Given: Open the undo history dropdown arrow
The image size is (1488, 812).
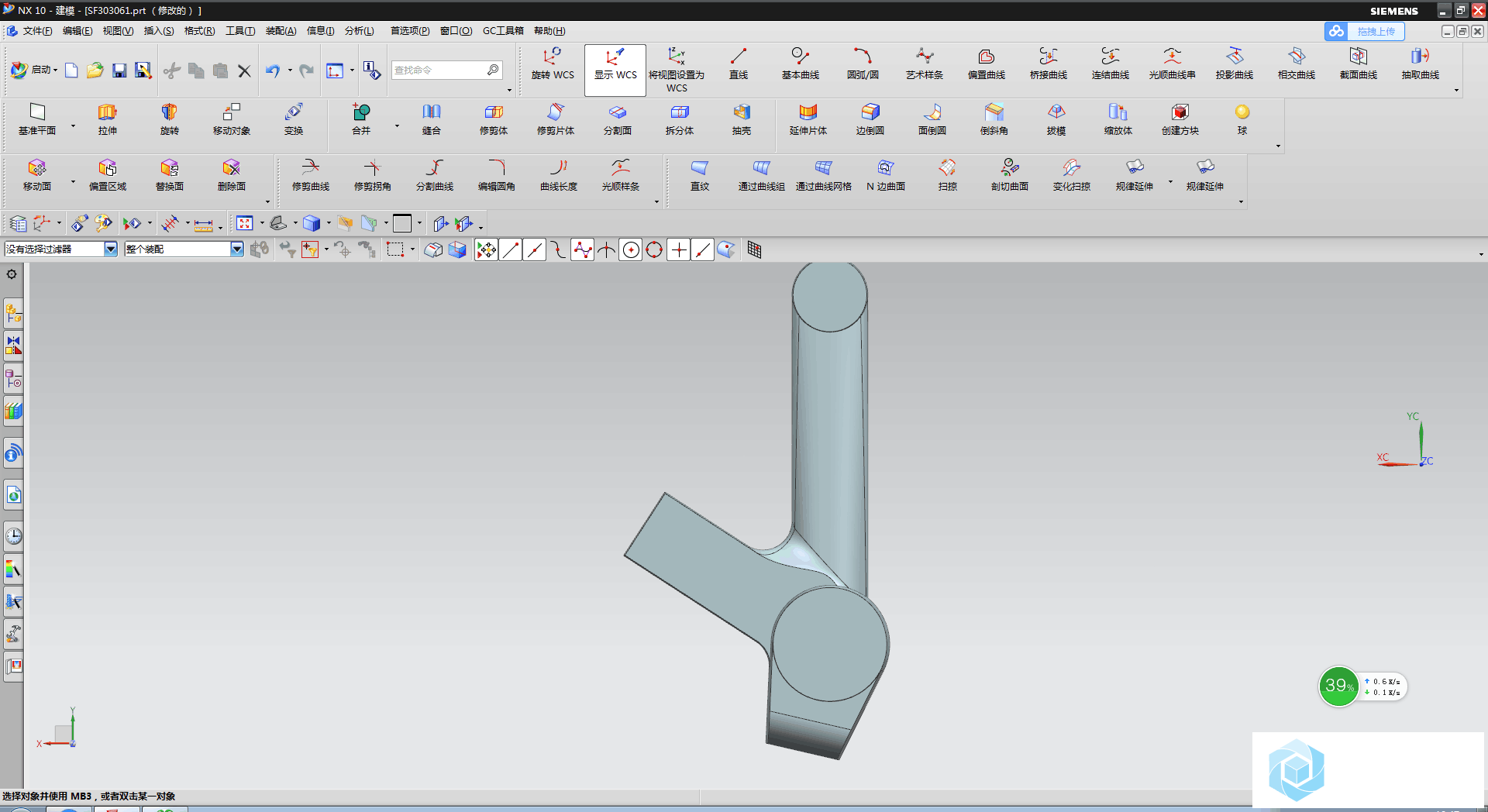Looking at the screenshot, I should tap(290, 71).
